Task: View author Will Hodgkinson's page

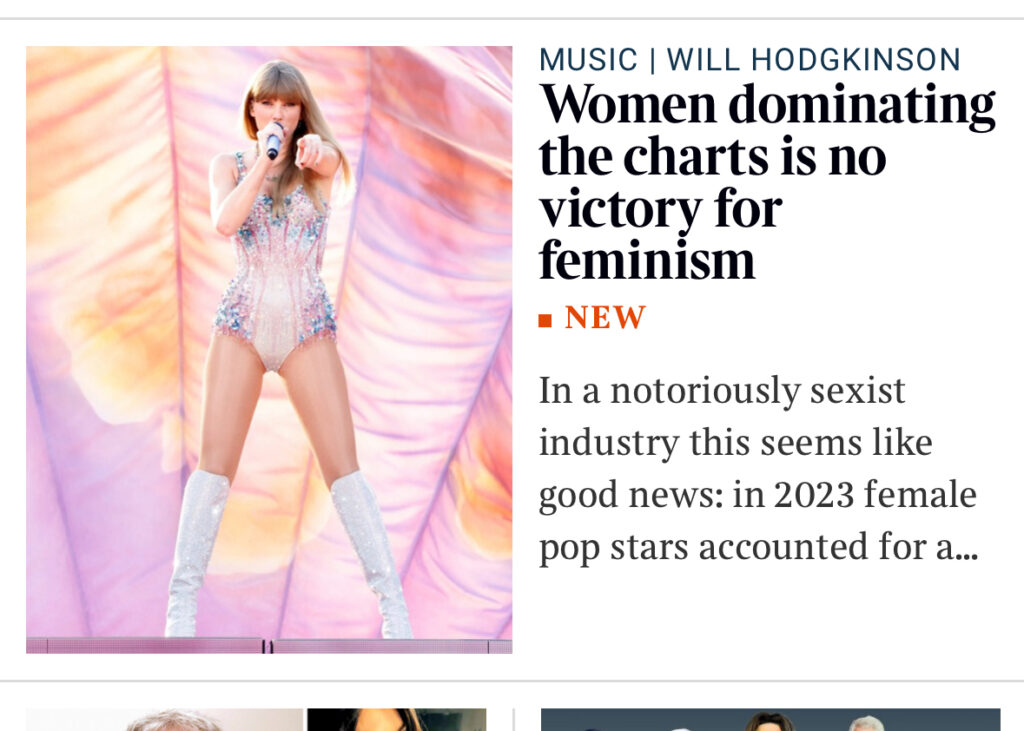Action: (813, 60)
